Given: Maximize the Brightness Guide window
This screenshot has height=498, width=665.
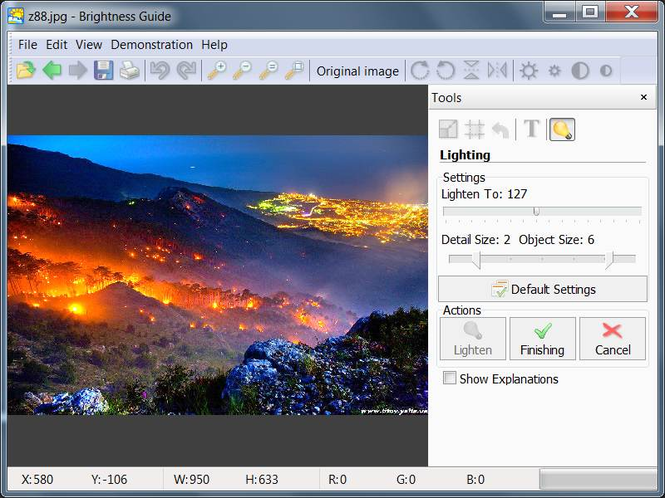Looking at the screenshot, I should pos(590,11).
